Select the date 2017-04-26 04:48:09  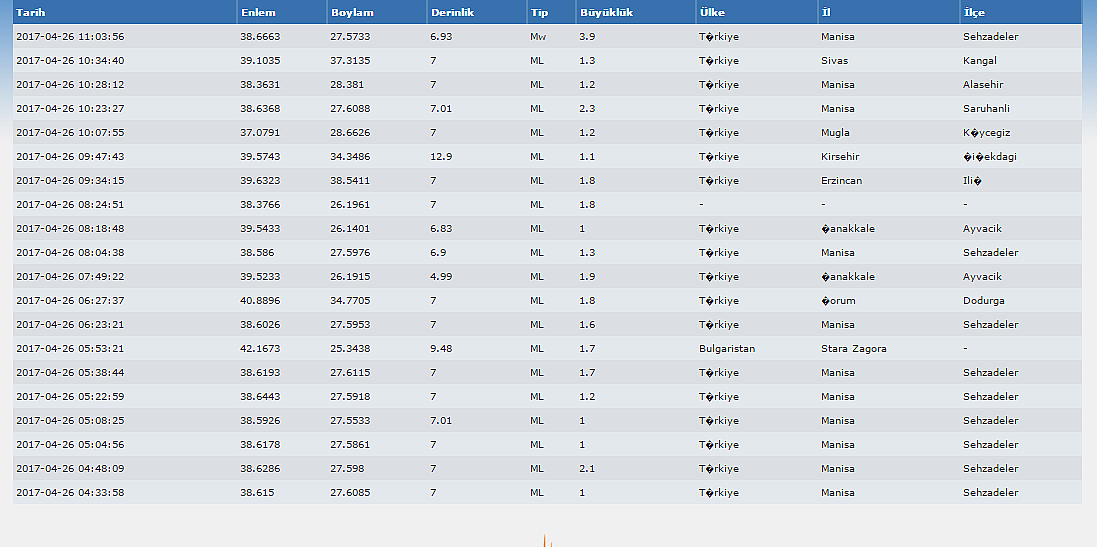(70, 468)
